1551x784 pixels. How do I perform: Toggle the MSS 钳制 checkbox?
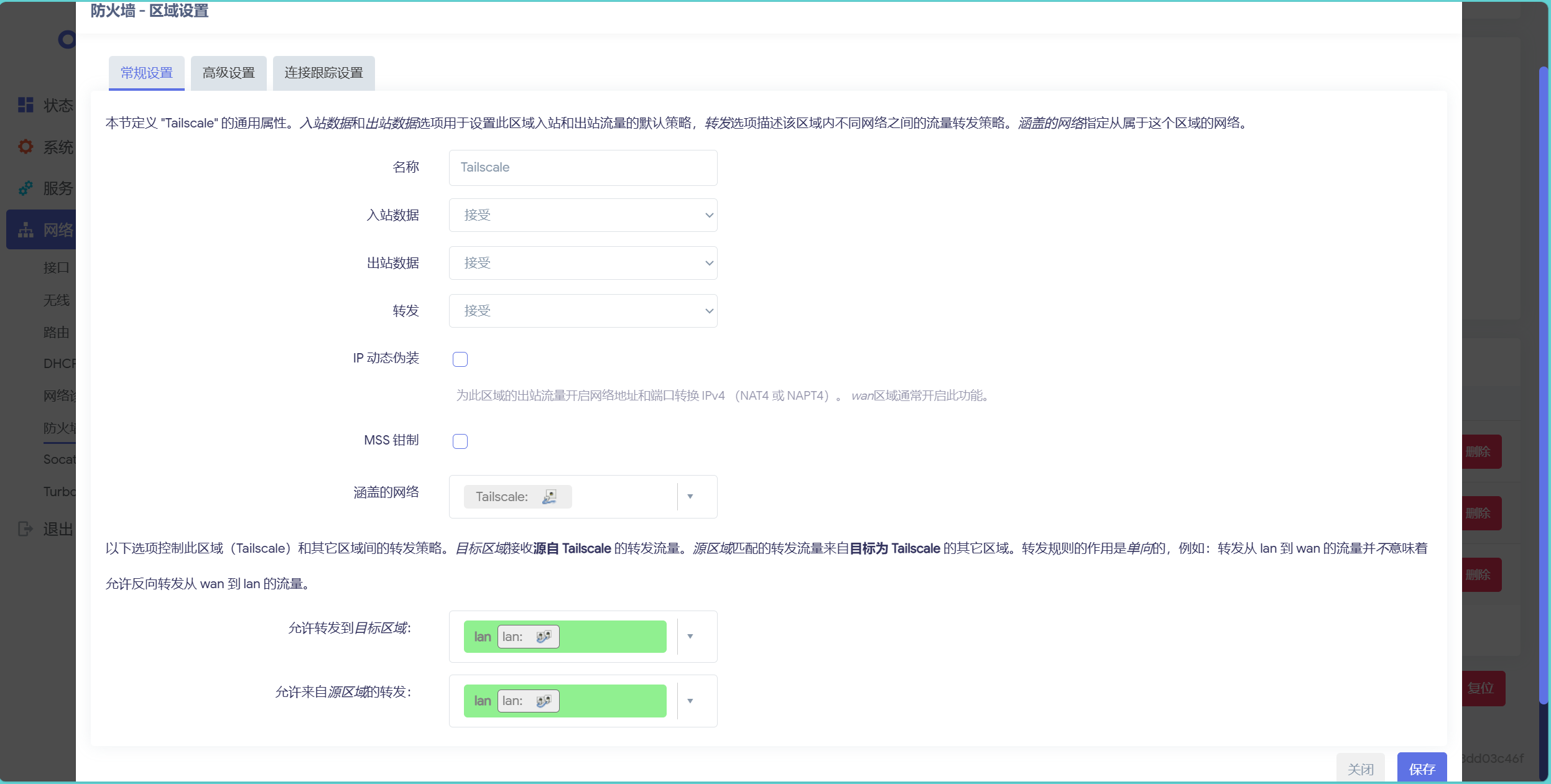tap(460, 441)
